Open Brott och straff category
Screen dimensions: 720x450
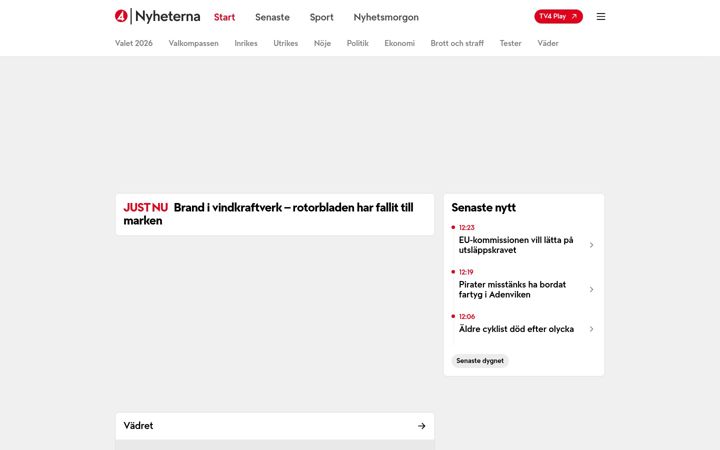point(457,43)
